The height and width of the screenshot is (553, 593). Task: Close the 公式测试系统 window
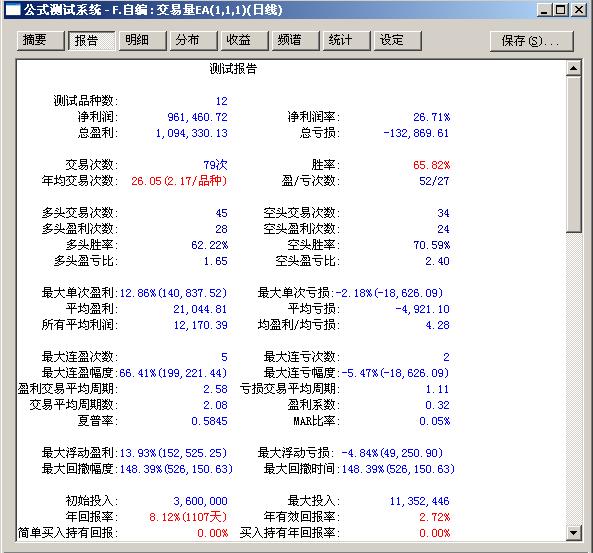point(579,10)
